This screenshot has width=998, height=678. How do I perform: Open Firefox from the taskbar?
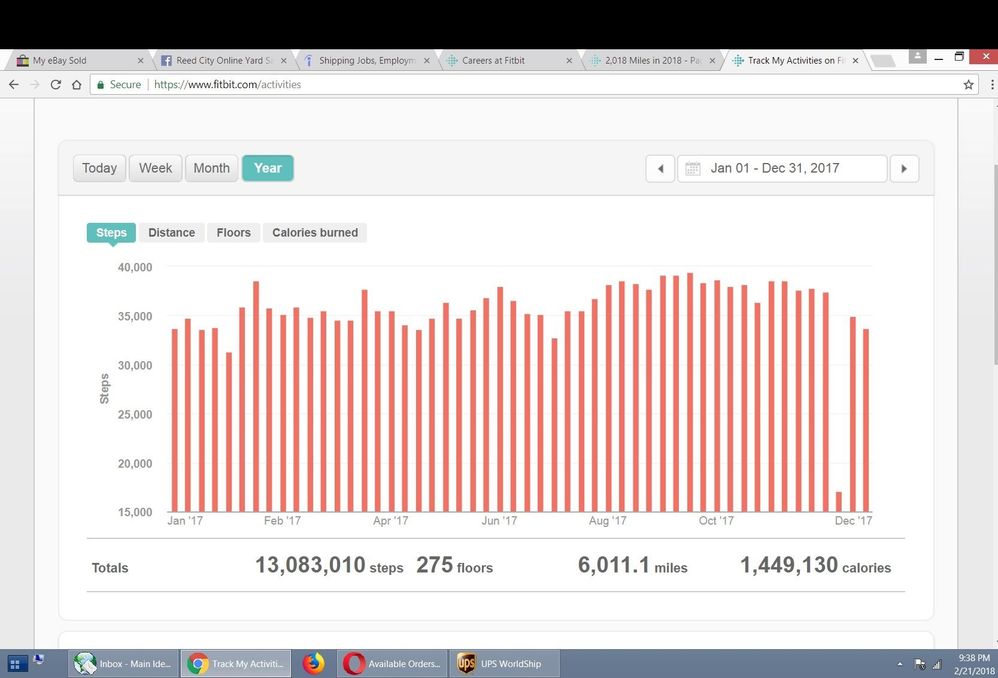click(x=313, y=663)
